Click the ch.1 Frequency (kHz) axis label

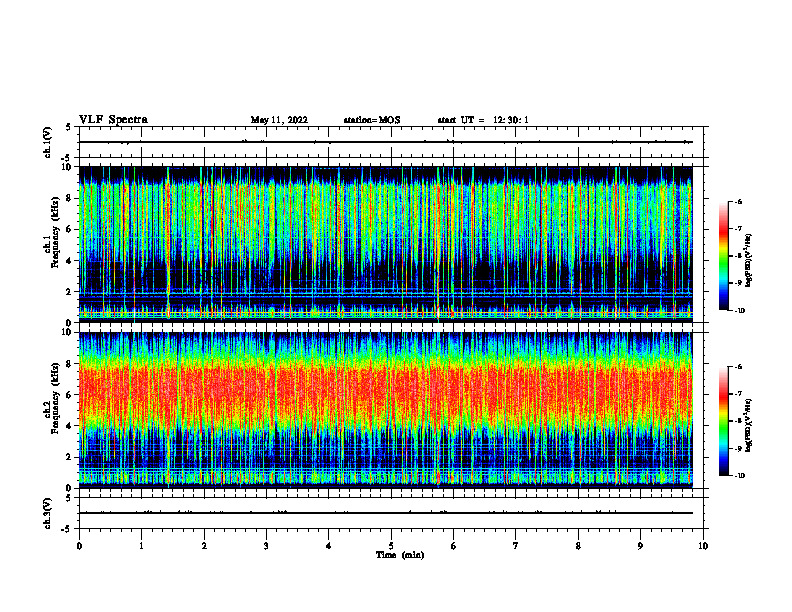click(51, 232)
